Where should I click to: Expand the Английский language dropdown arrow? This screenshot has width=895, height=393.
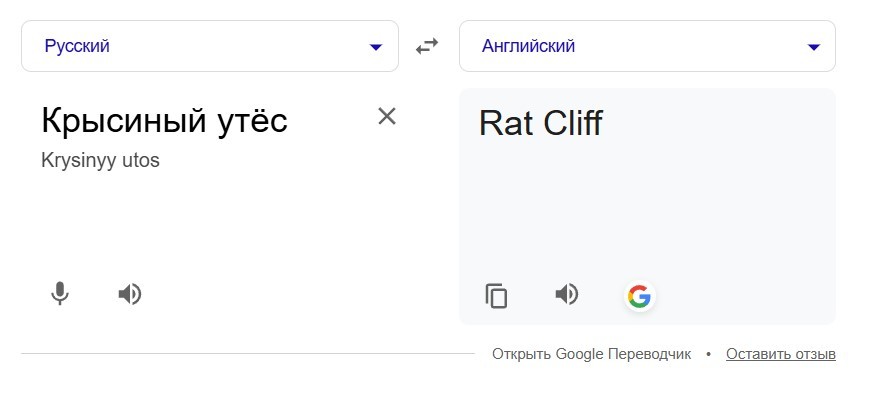(x=814, y=47)
